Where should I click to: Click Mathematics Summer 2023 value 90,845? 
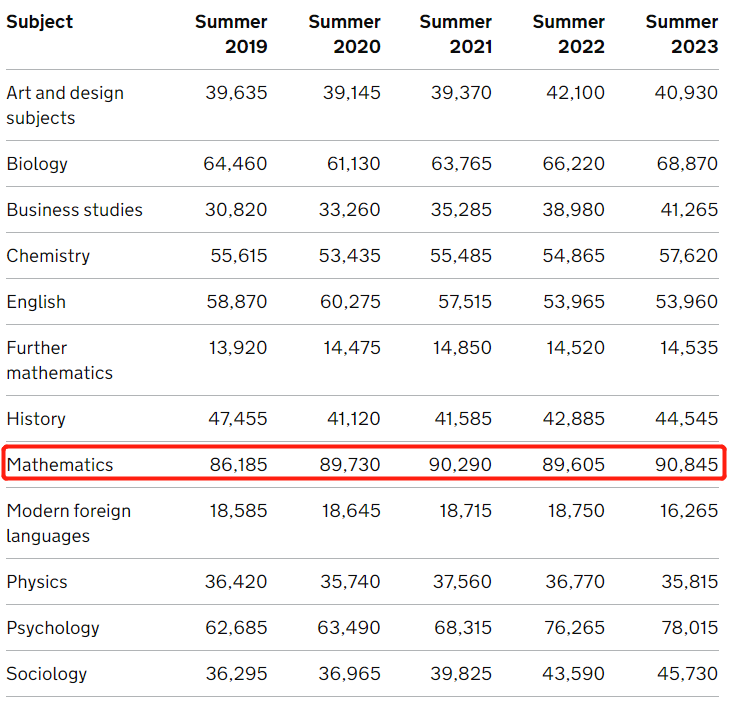point(687,465)
